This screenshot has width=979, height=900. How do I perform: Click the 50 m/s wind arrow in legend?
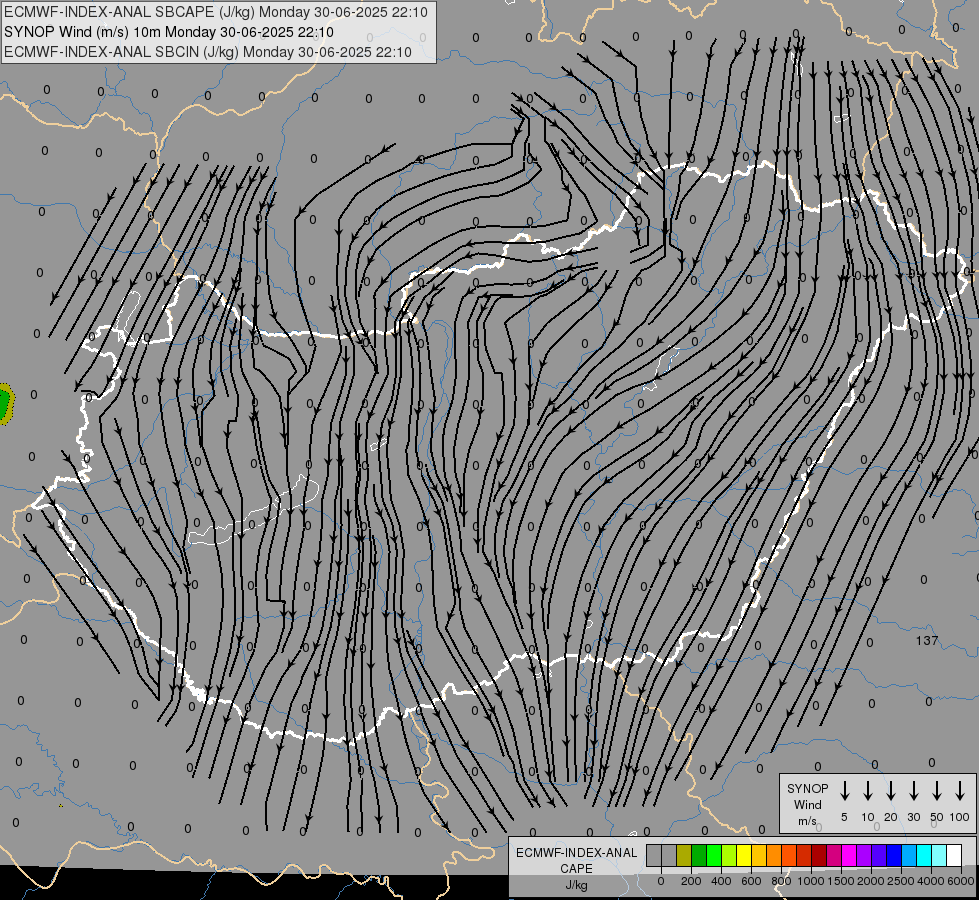pyautogui.click(x=937, y=791)
